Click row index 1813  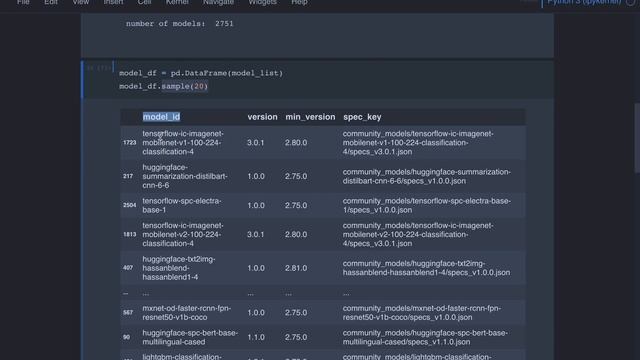(x=129, y=235)
